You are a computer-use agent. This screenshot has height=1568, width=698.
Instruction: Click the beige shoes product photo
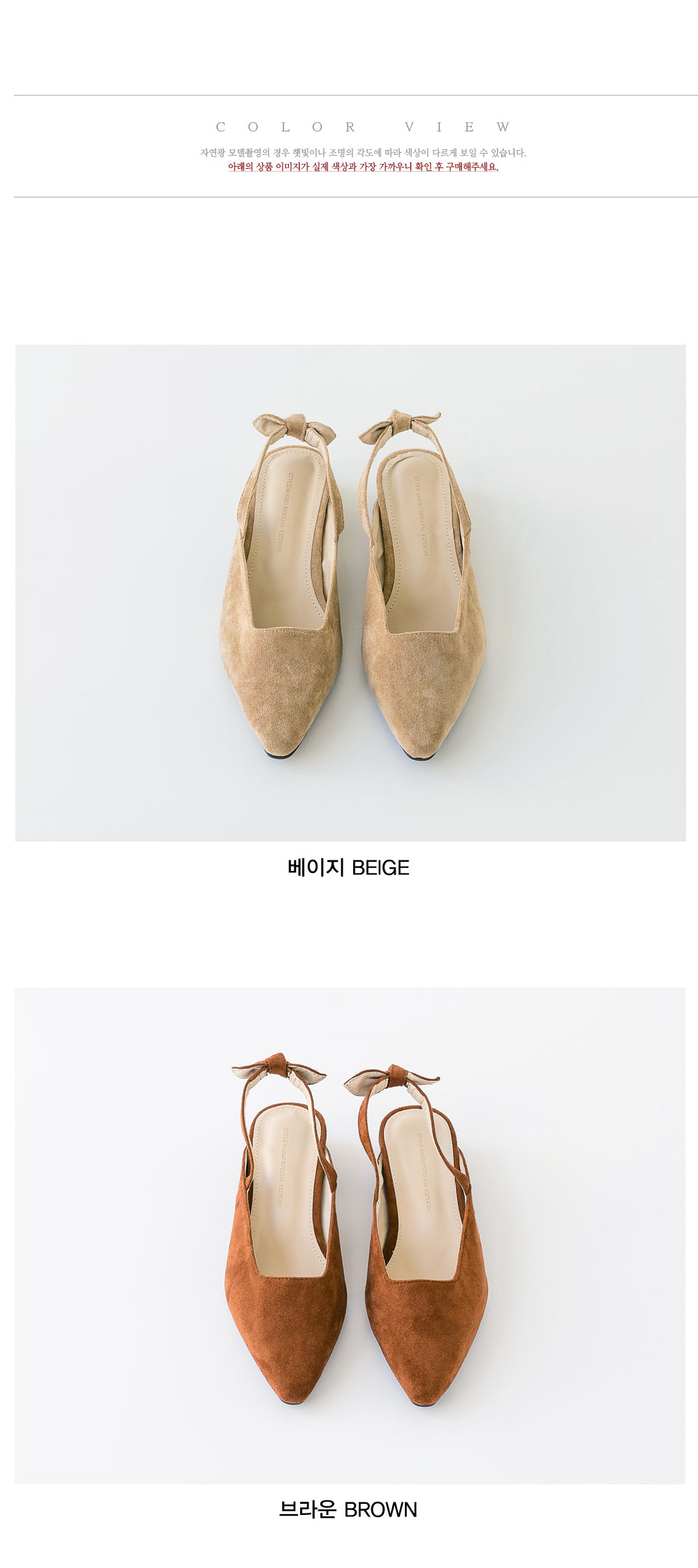(350, 592)
